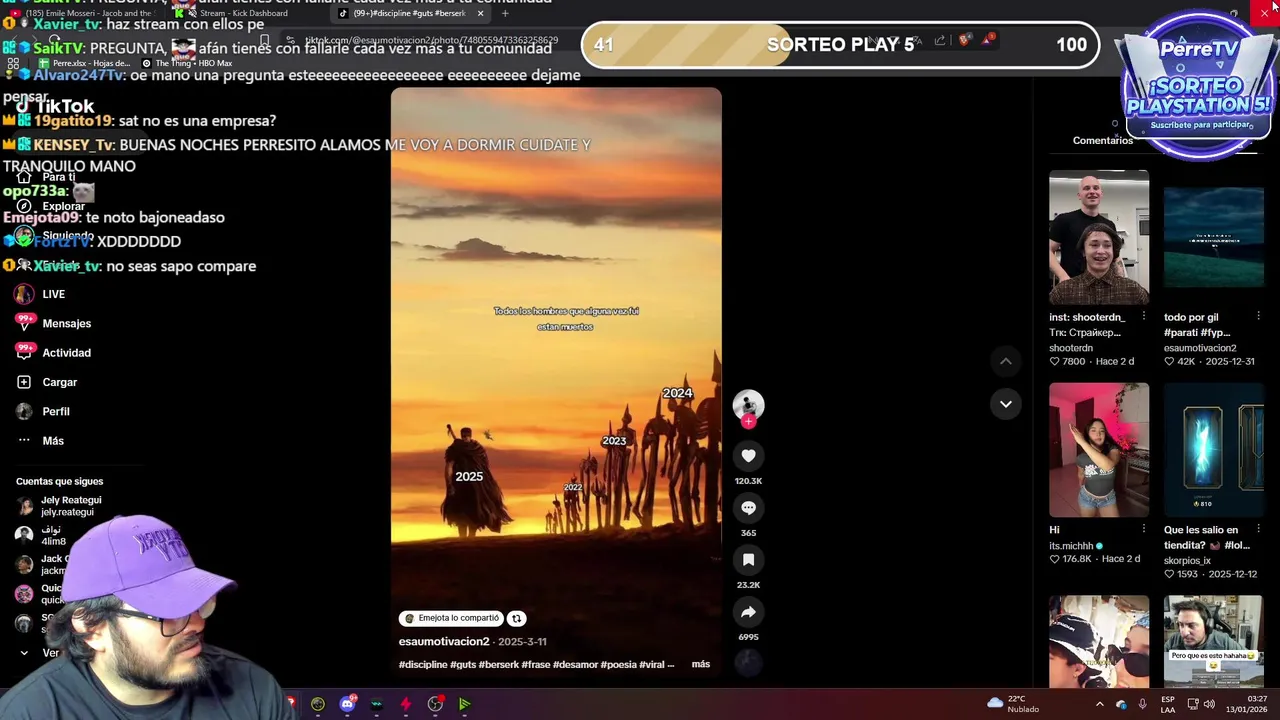Open 'The Thing • HBO Max' bookmark
The image size is (1280, 720).
pos(187,63)
